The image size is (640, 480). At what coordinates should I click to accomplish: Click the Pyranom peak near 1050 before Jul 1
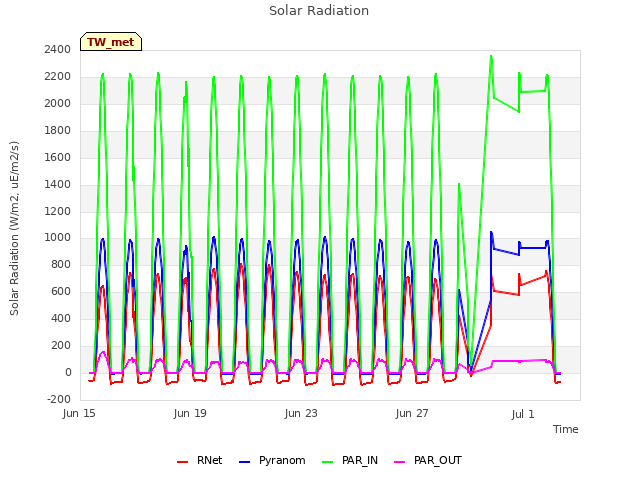coord(491,232)
